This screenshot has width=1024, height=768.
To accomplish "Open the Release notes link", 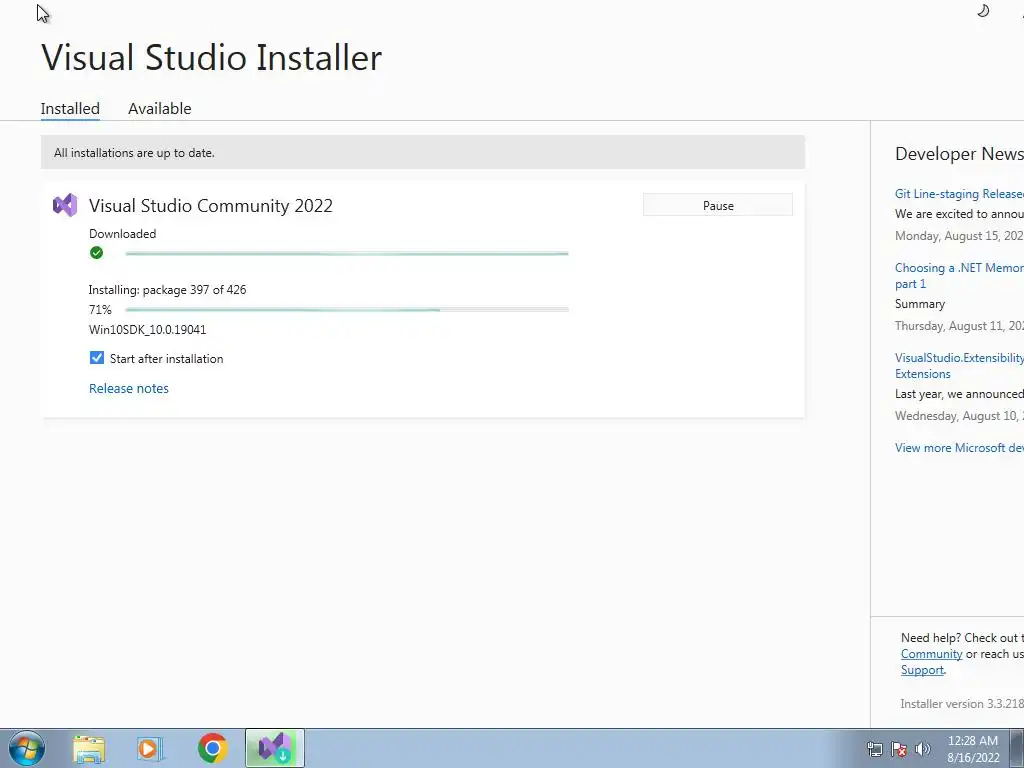I will pos(129,388).
